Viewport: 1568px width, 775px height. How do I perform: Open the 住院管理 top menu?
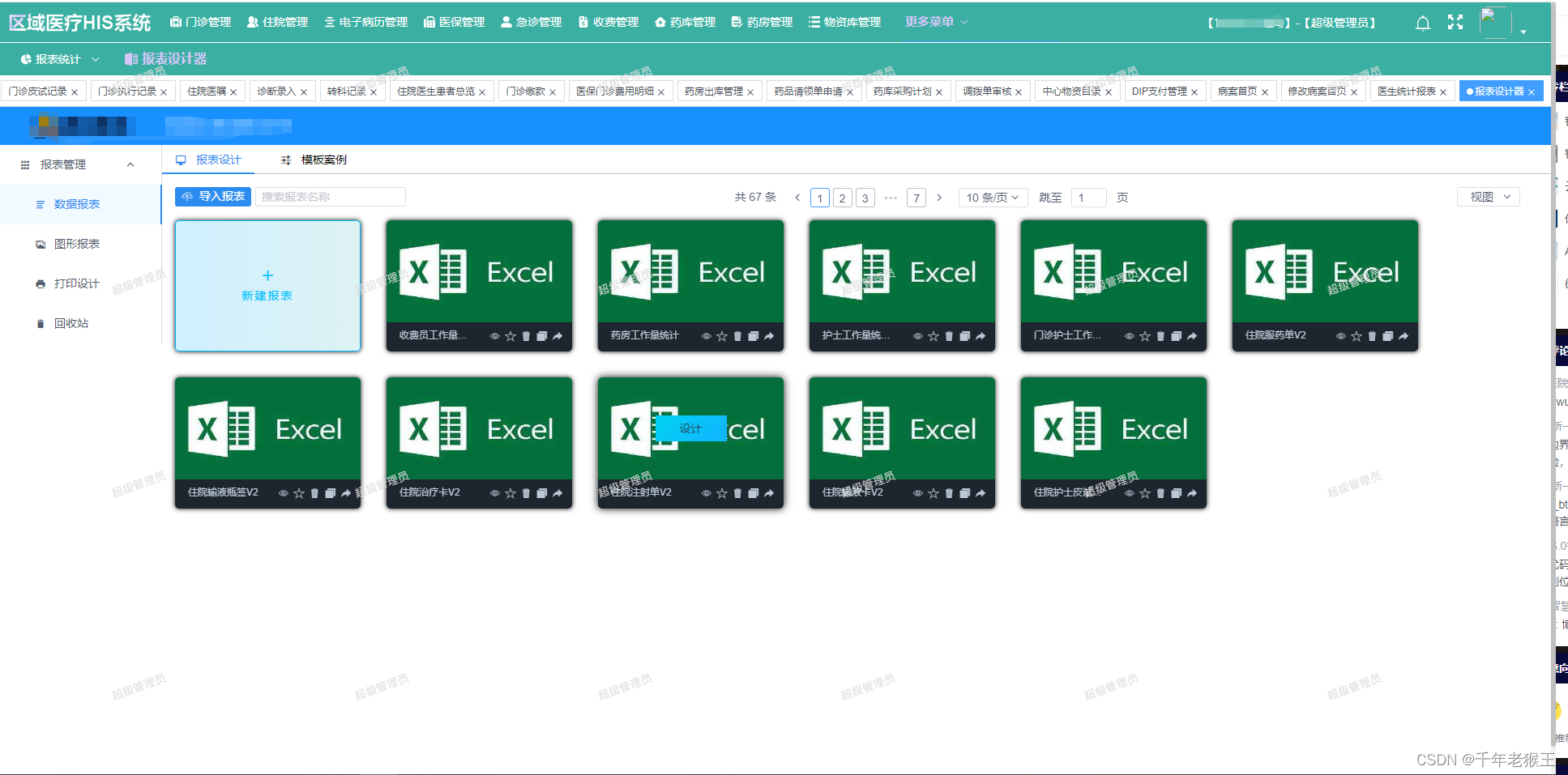point(277,22)
